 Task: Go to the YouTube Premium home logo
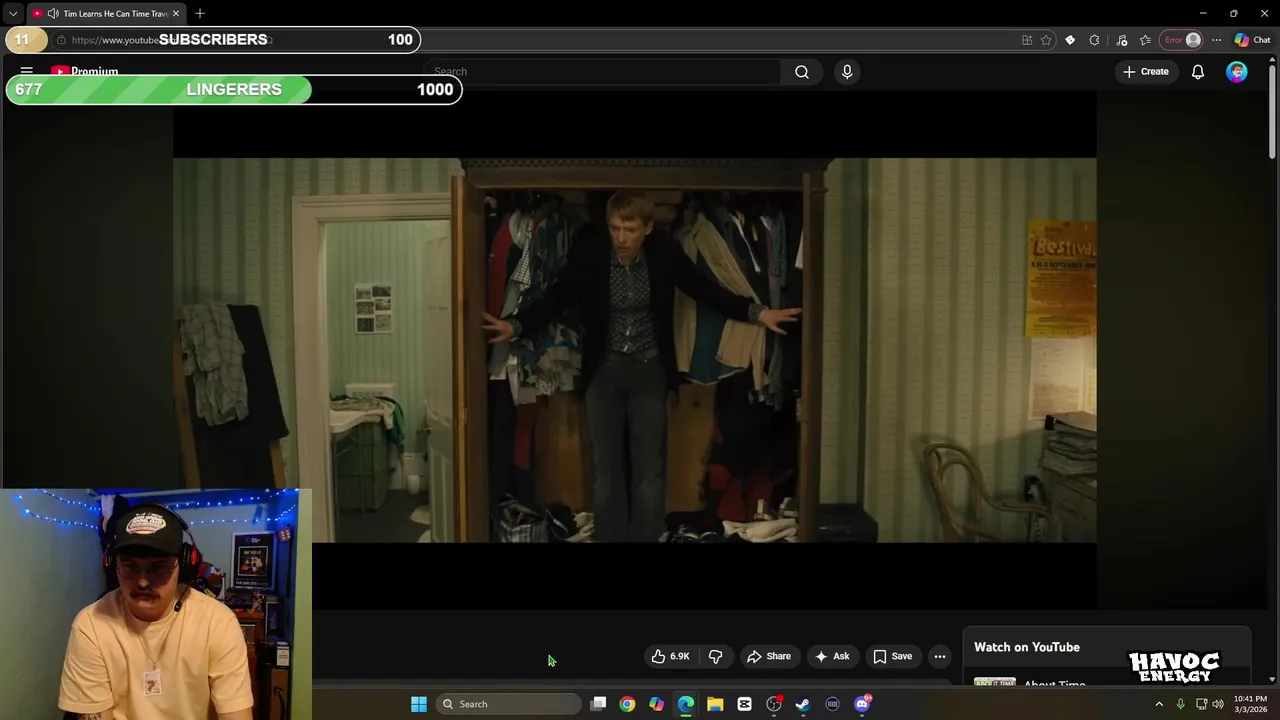pyautogui.click(x=85, y=71)
